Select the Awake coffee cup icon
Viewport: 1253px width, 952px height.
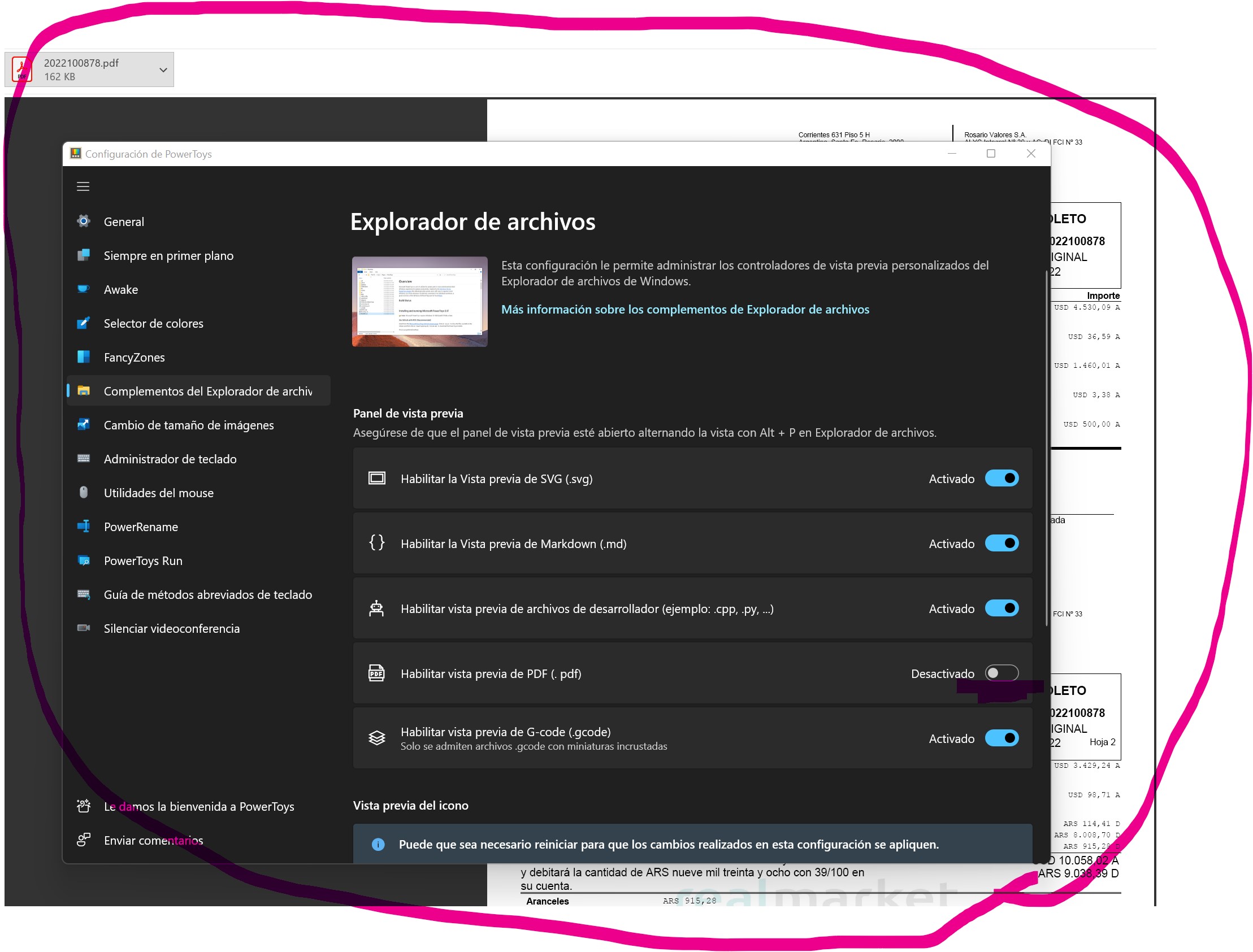click(x=84, y=290)
